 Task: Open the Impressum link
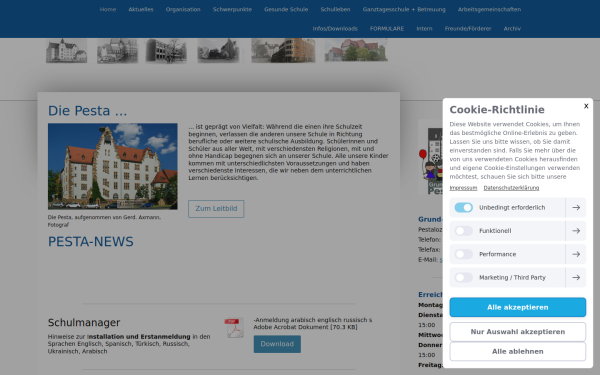point(463,188)
